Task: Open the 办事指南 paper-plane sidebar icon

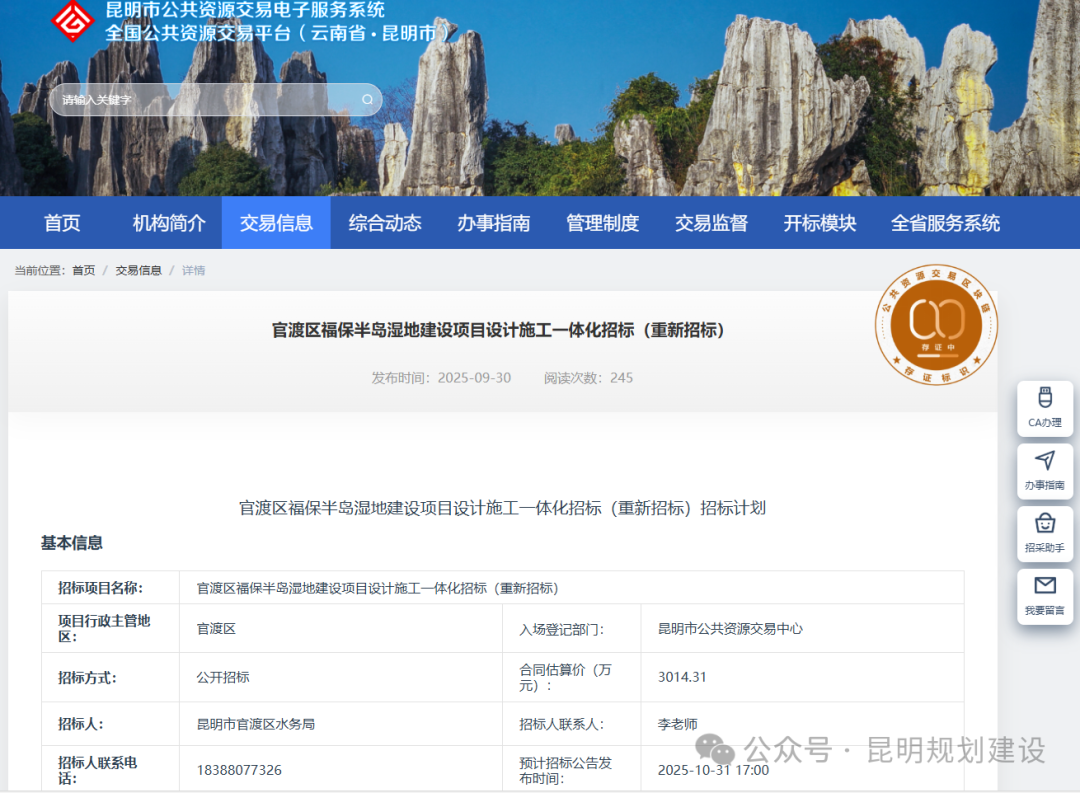Action: coord(1045,471)
